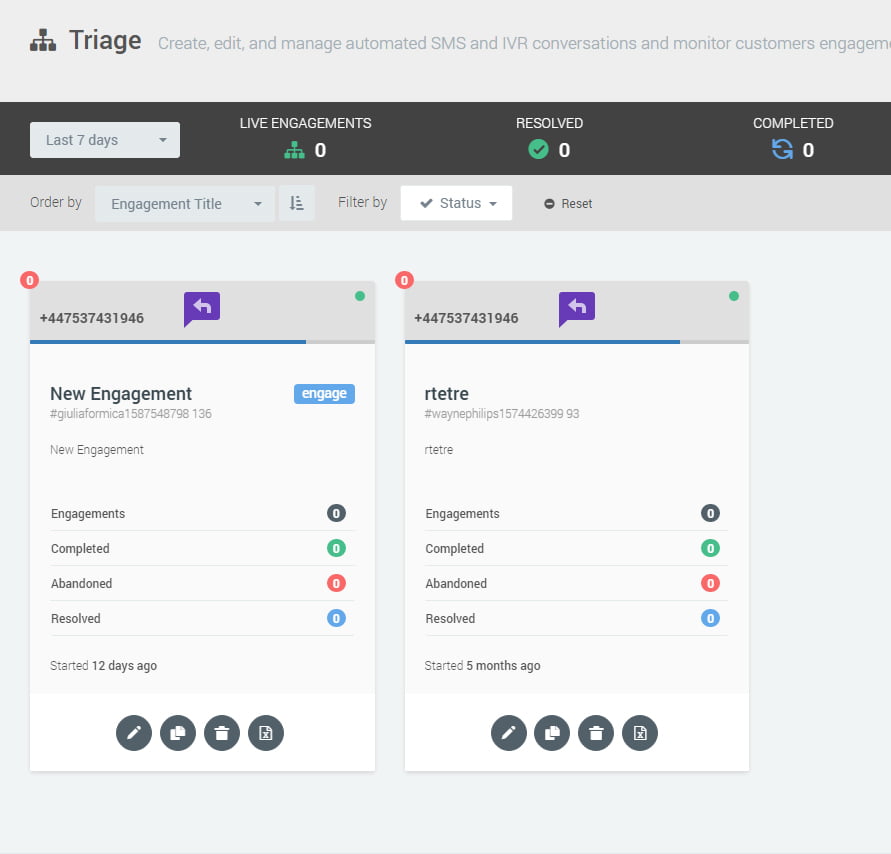Click the engage tag on New Engagement

coord(324,394)
